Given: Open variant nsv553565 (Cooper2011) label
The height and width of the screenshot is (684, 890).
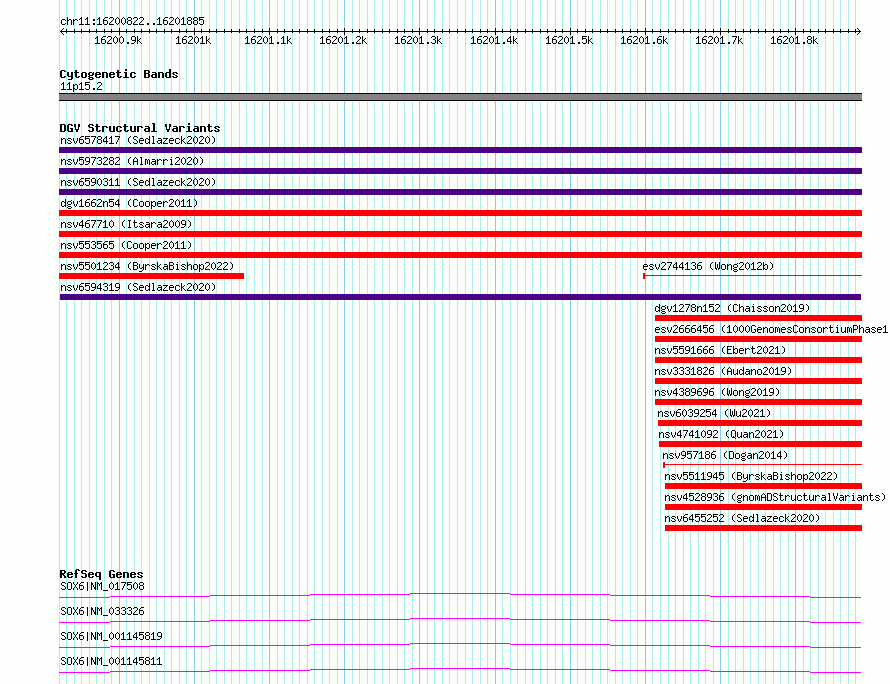Looking at the screenshot, I should tap(126, 245).
